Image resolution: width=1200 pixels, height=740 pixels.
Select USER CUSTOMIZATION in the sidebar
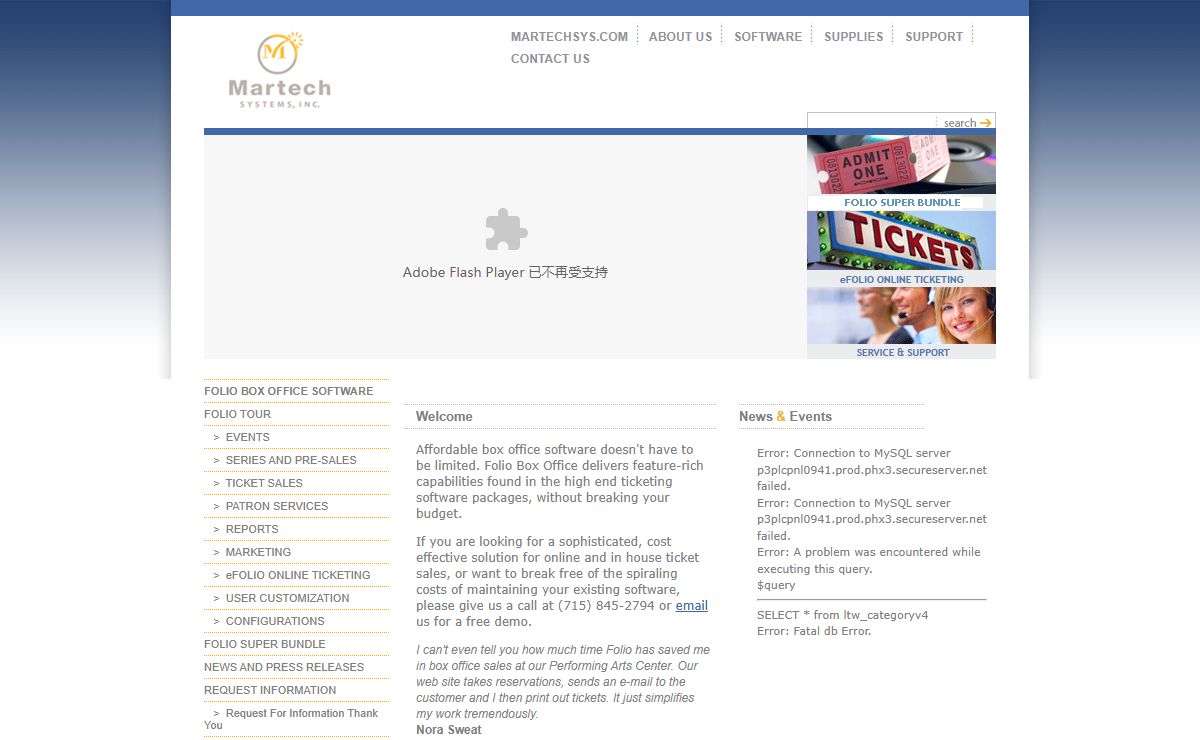288,598
